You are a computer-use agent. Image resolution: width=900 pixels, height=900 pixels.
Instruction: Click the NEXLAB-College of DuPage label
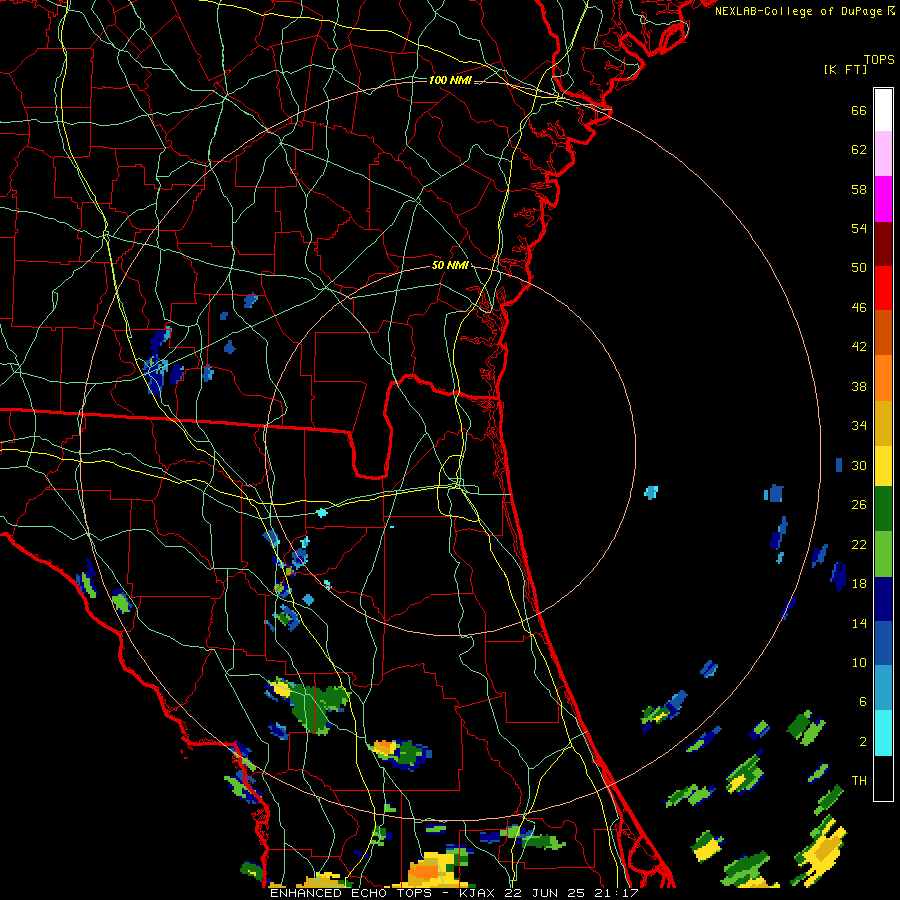pos(798,11)
